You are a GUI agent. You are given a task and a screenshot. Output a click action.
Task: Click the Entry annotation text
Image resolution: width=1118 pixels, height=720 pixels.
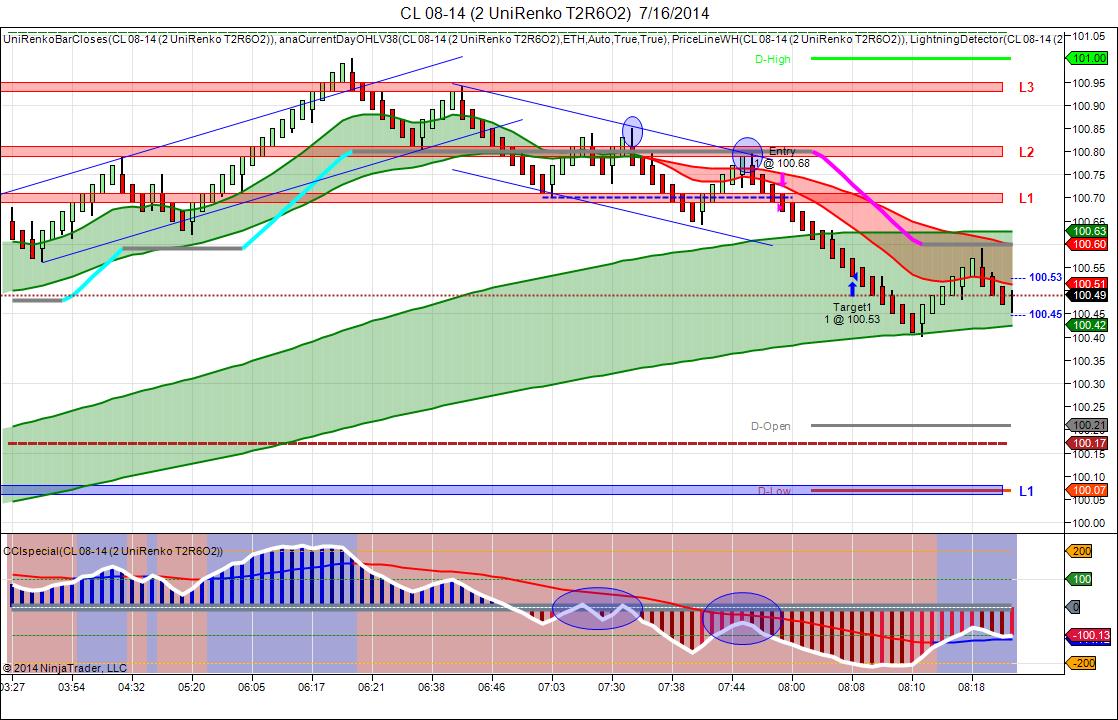(782, 151)
